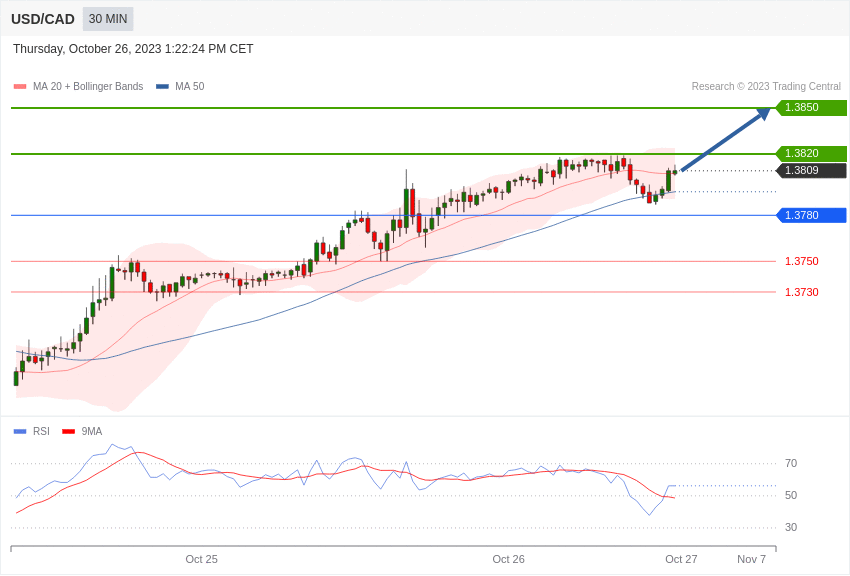Click the USD/CAD pair title
The image size is (850, 576).
43,19
